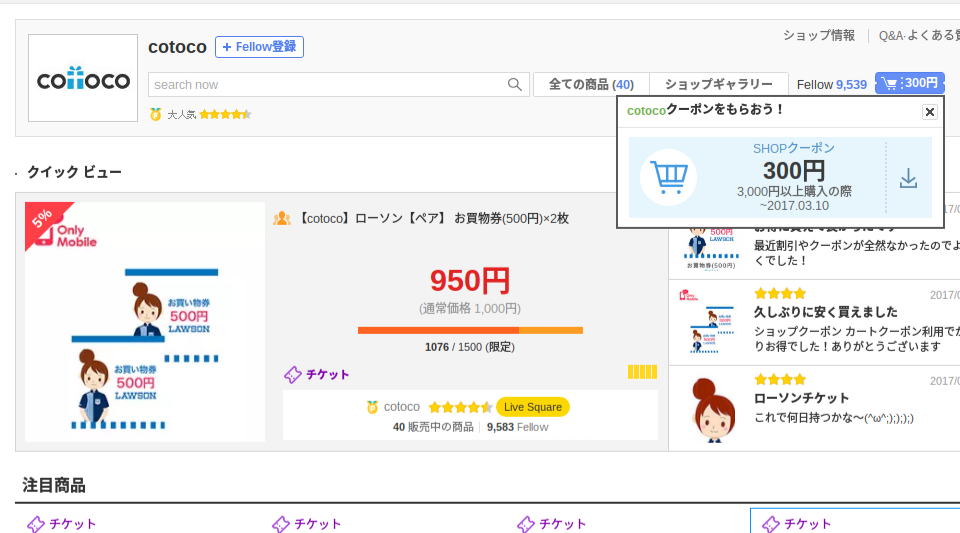Click the cart icon in coupon
The height and width of the screenshot is (533, 960).
click(668, 177)
